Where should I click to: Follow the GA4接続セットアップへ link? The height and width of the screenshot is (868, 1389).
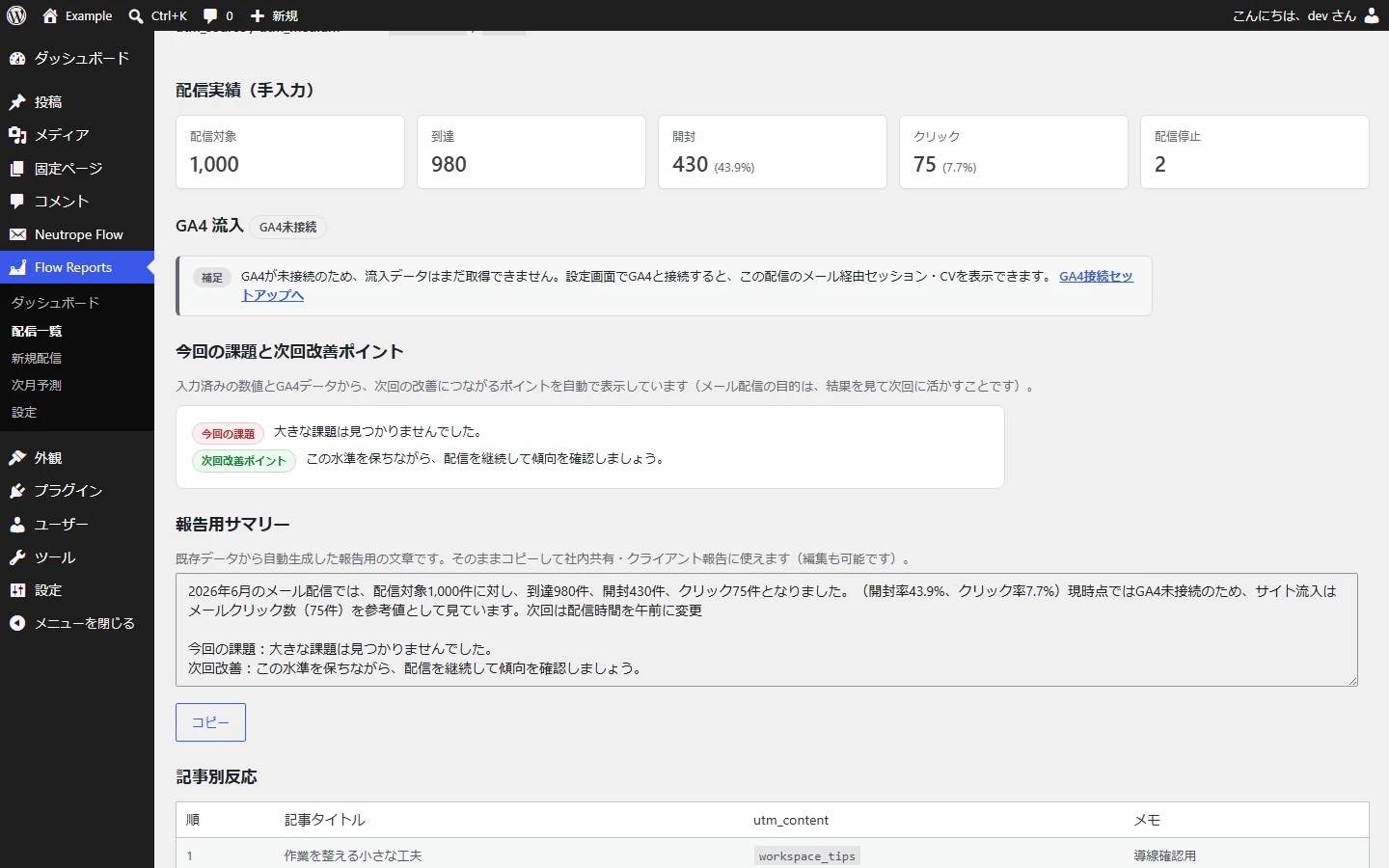click(x=1096, y=276)
